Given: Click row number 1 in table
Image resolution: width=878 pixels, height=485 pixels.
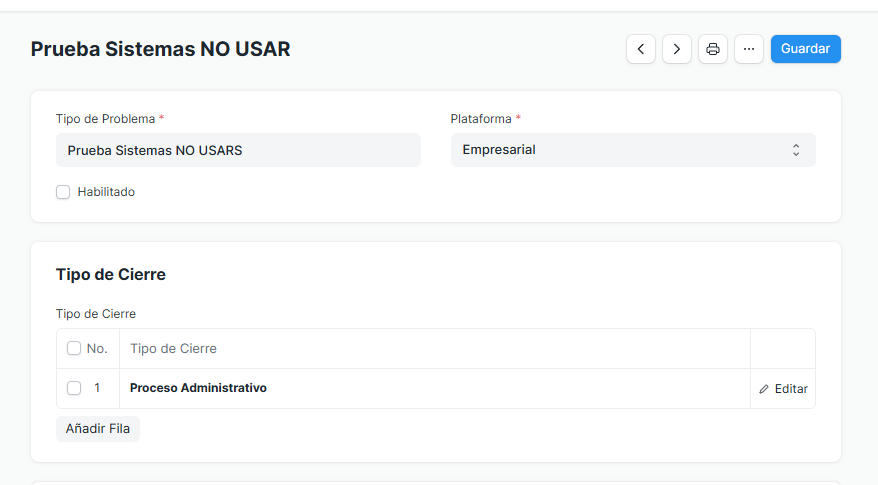Looking at the screenshot, I should pos(97,388).
